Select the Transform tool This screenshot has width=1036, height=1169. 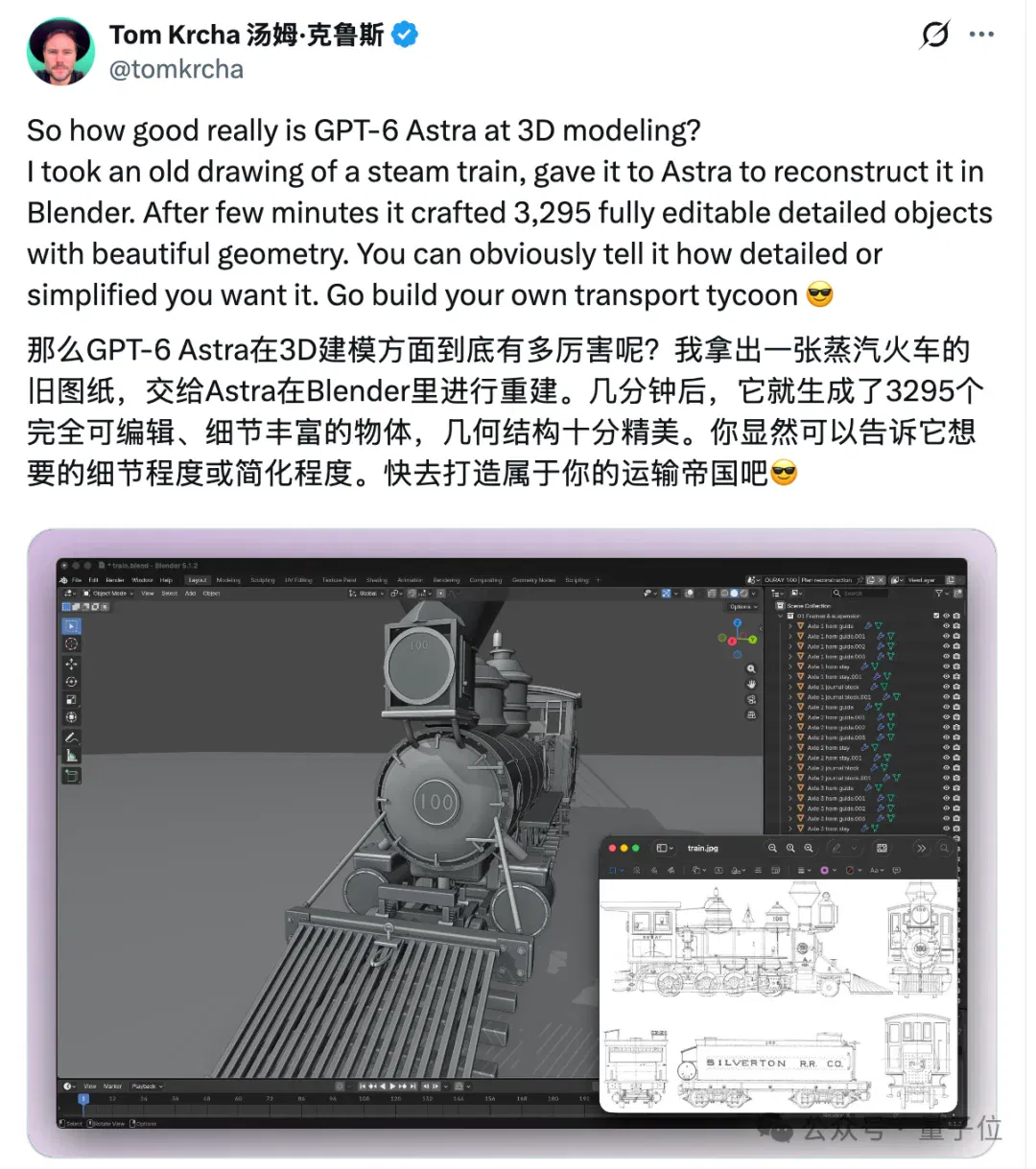(71, 717)
